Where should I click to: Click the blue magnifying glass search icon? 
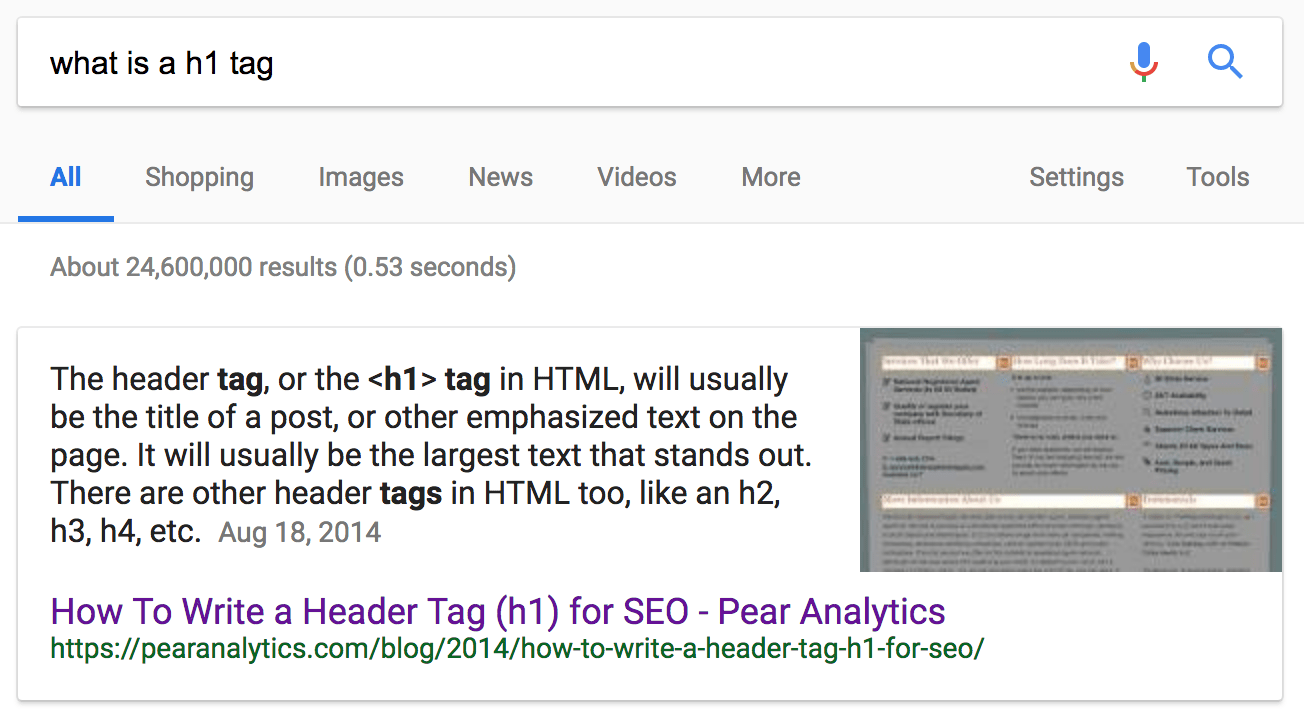tap(1225, 63)
